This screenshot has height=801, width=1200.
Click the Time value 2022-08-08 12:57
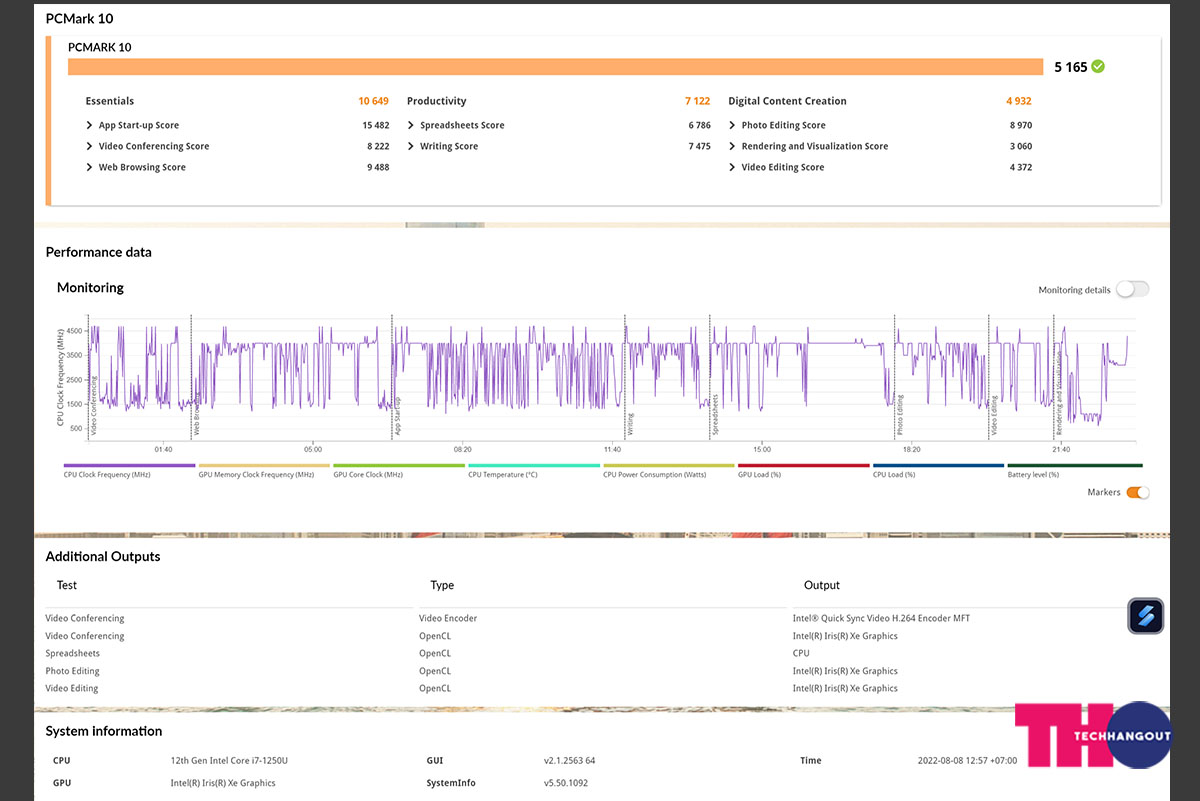pyautogui.click(x=967, y=761)
